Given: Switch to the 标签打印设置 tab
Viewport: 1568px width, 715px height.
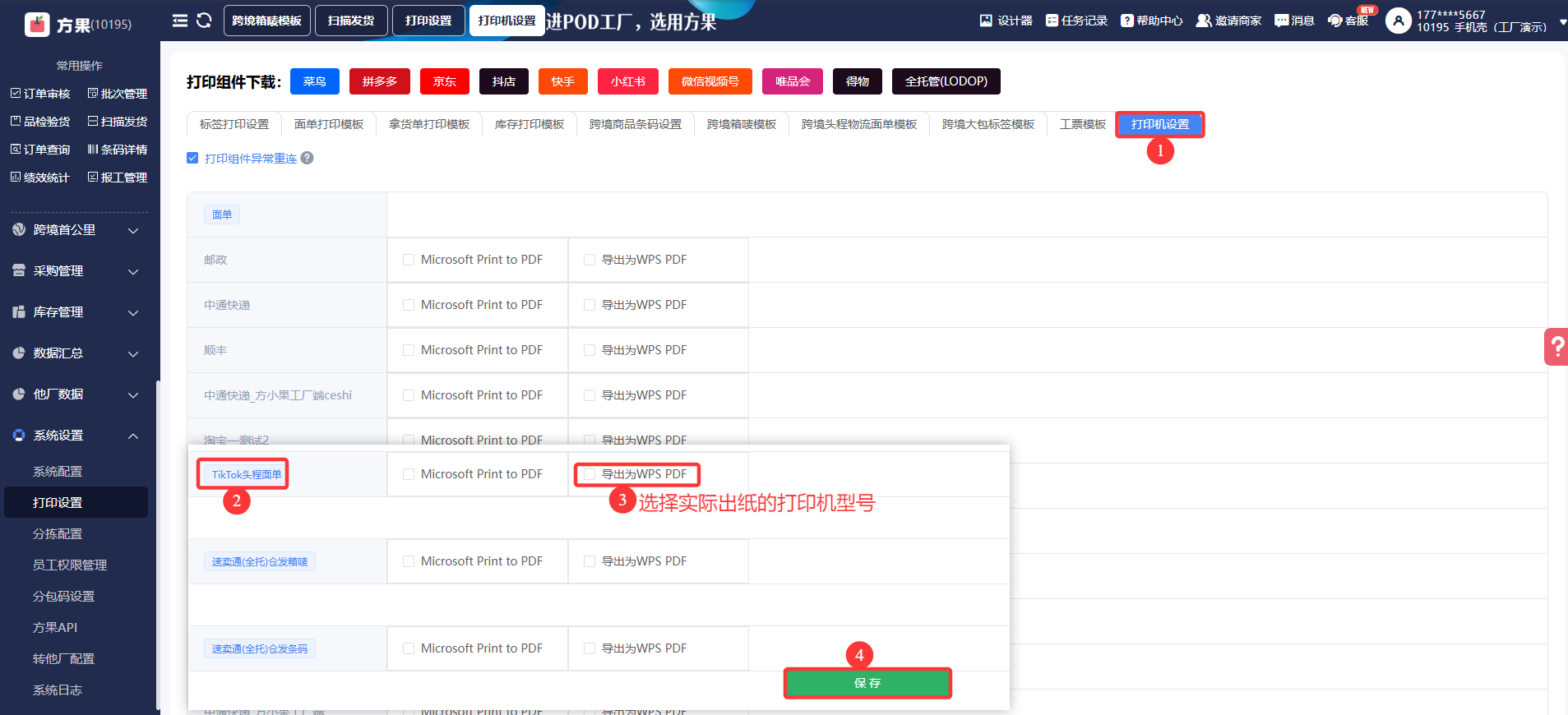Looking at the screenshot, I should (234, 124).
